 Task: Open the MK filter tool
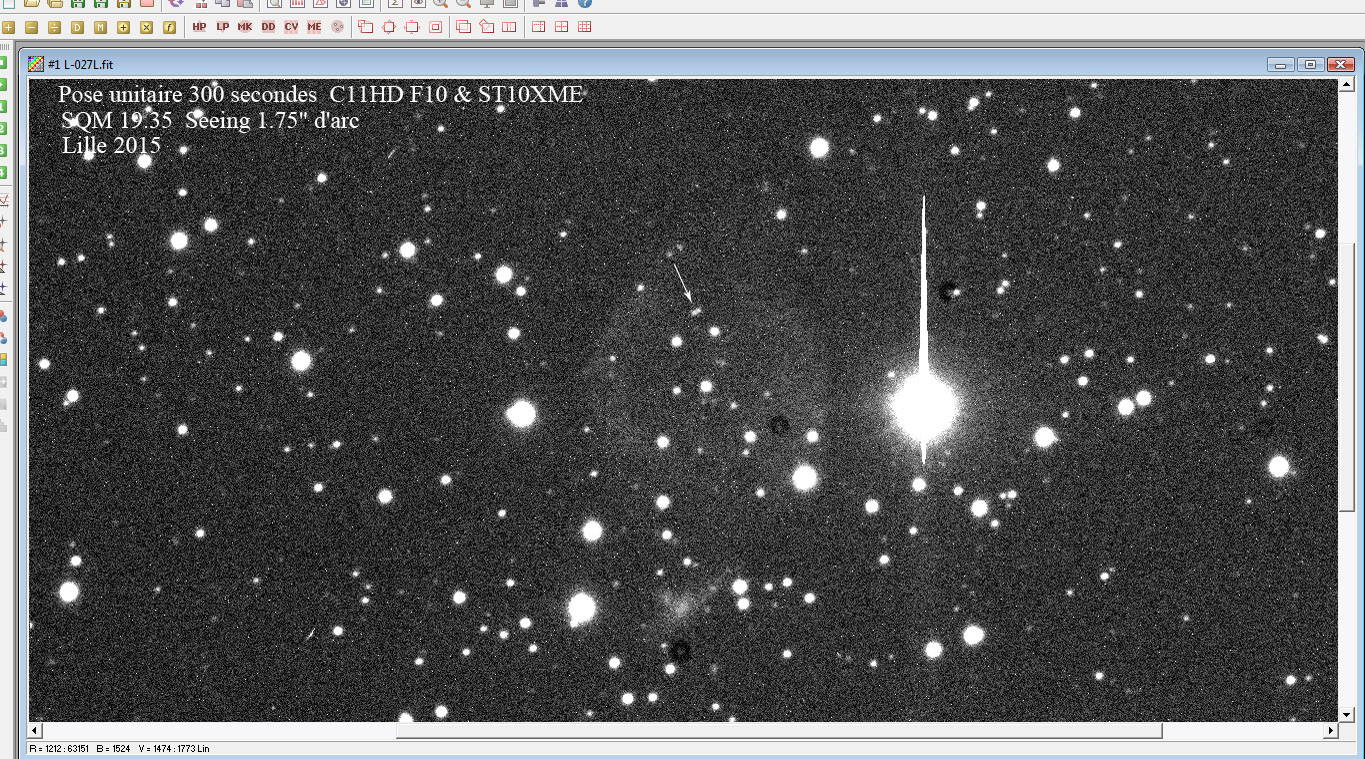click(245, 27)
